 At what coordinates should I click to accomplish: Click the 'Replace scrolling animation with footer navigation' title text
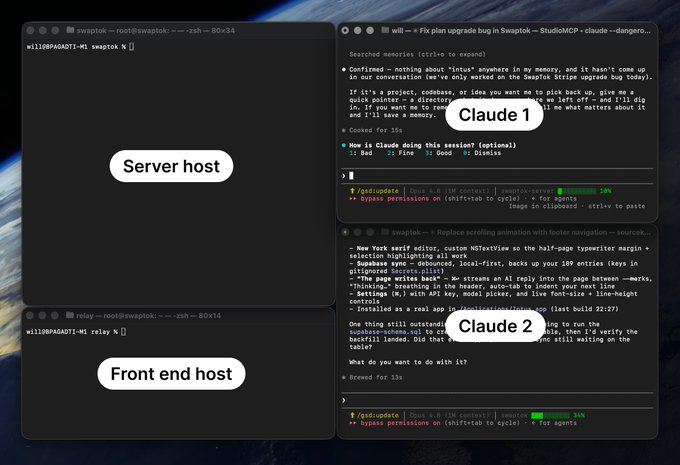point(522,232)
